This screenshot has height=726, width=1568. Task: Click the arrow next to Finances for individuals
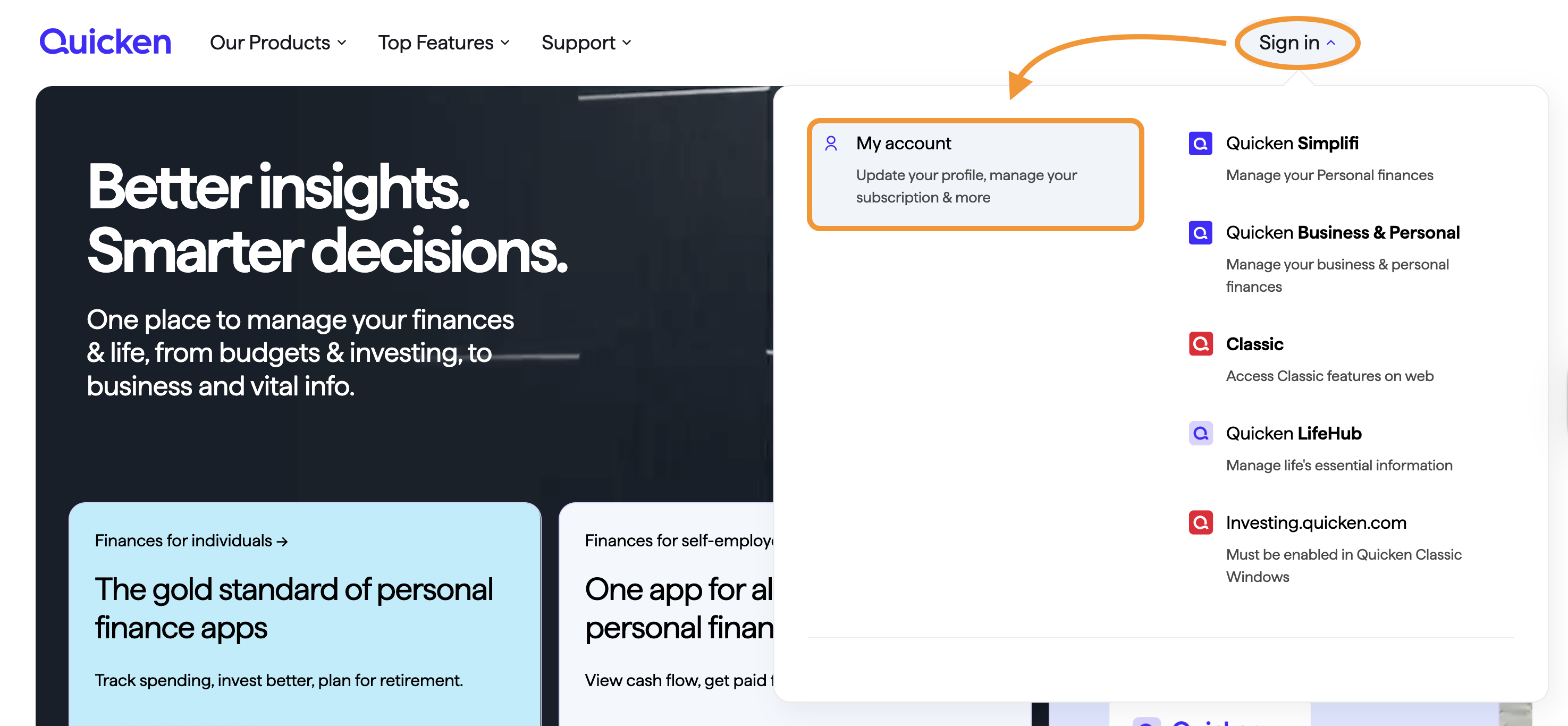282,542
